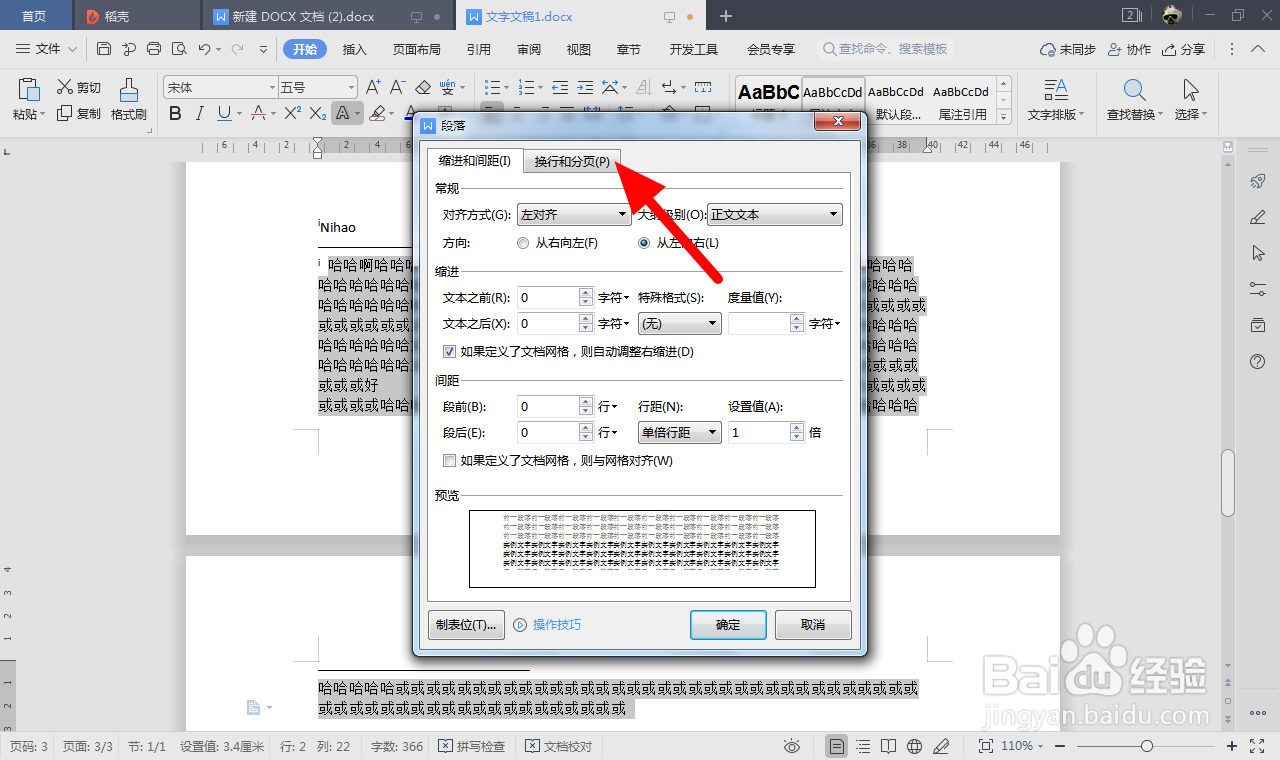
Task: Toggle 拼写检查 in status bar
Action: click(471, 746)
